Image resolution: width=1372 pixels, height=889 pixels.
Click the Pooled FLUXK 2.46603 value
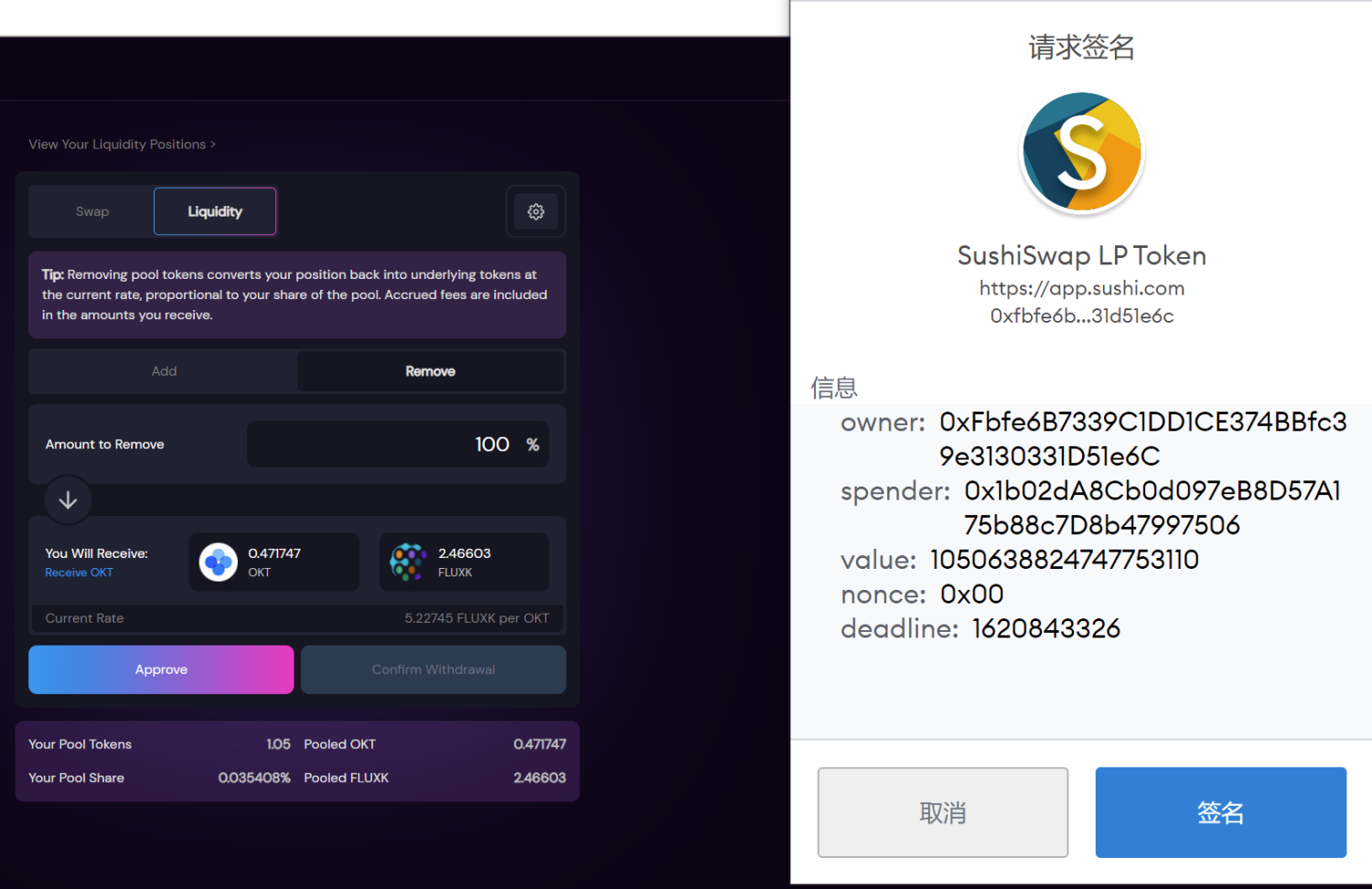click(540, 778)
